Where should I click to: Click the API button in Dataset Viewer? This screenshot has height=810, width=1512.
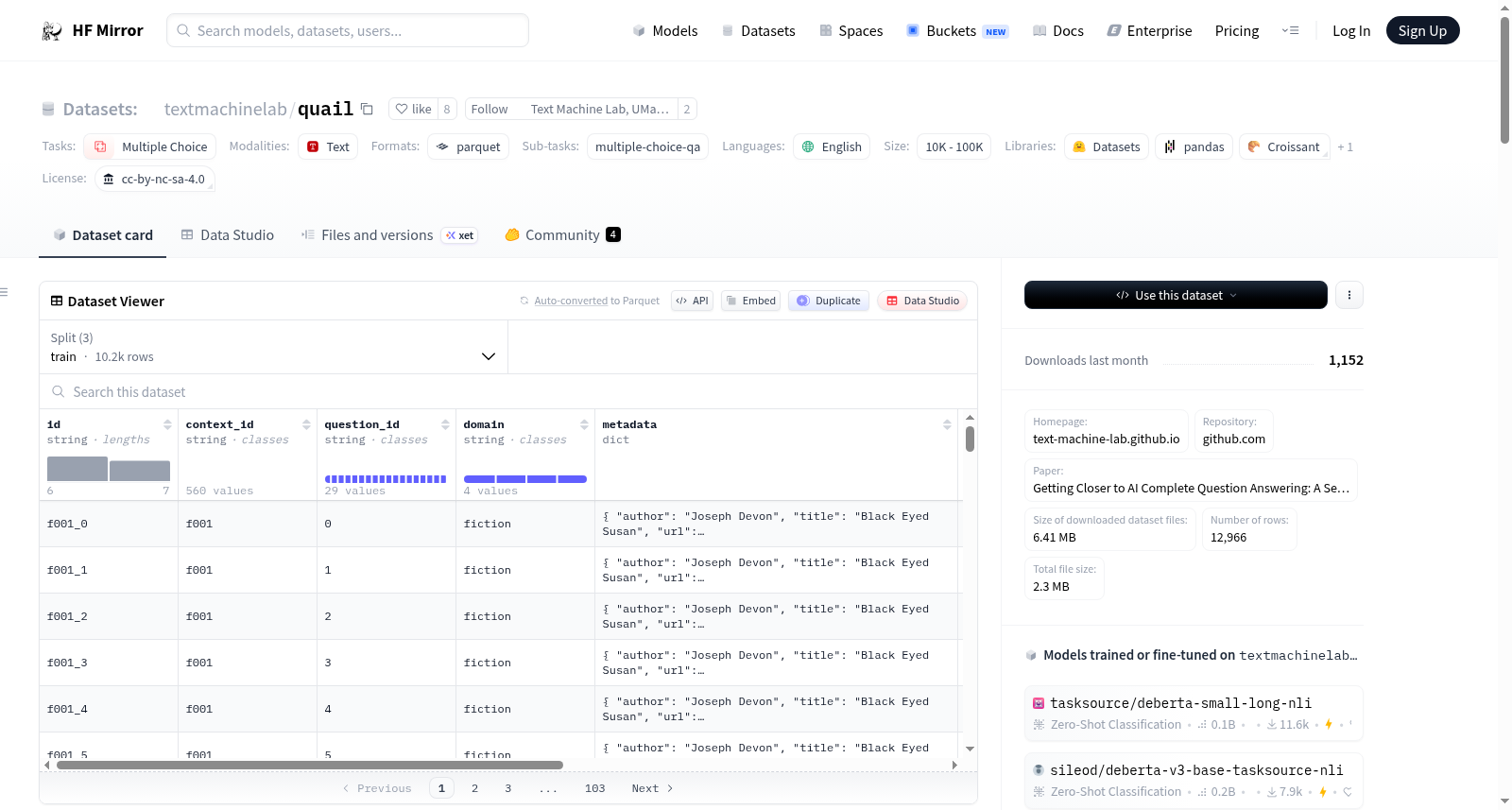[692, 301]
